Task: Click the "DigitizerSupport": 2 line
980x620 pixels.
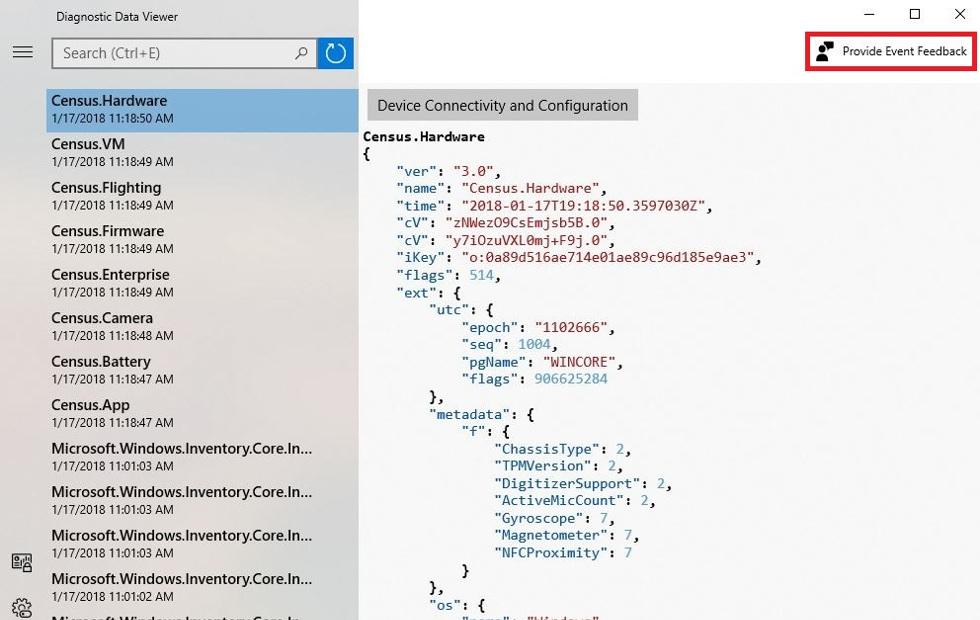Action: (x=582, y=483)
